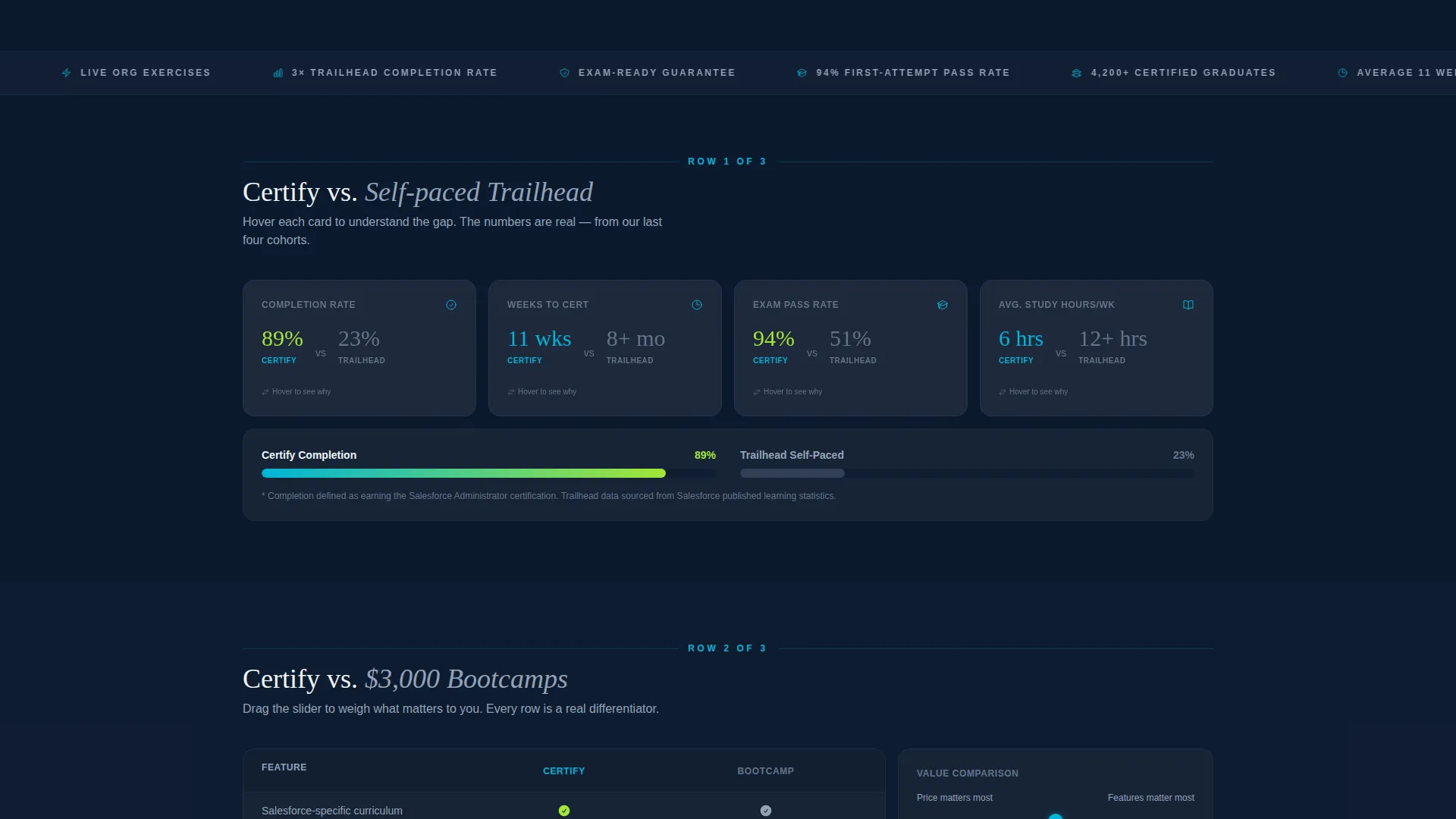
Task: Click the 'VALUE COMPARISON' panel title
Action: point(968,773)
